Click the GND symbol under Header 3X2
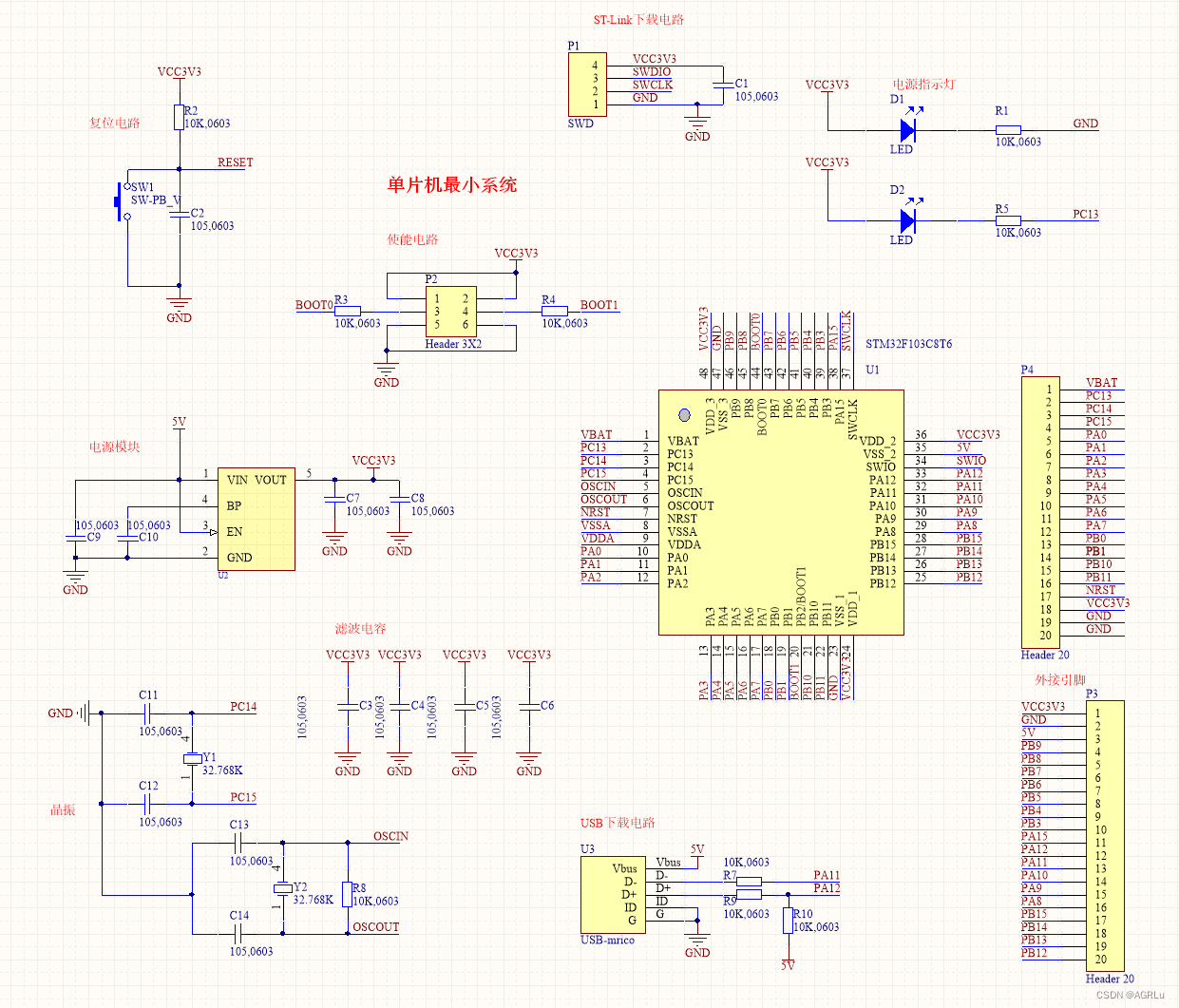1179x1008 pixels. point(386,374)
